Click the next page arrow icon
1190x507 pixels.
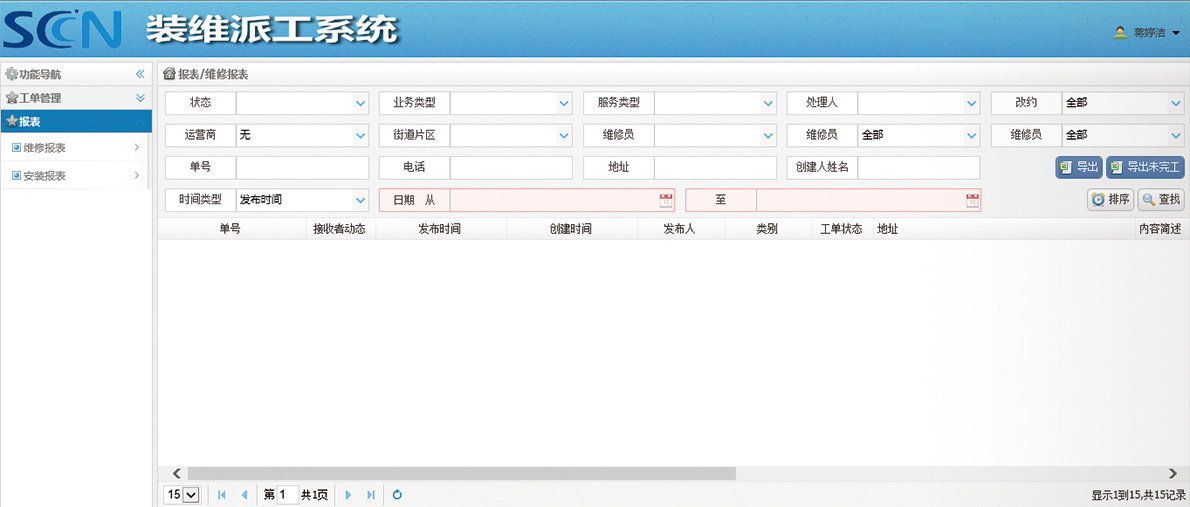pos(348,495)
